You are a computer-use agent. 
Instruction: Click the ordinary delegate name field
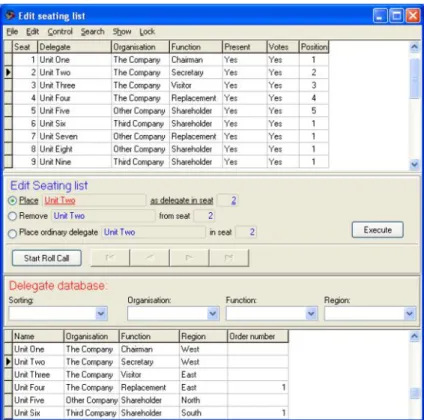tap(153, 232)
